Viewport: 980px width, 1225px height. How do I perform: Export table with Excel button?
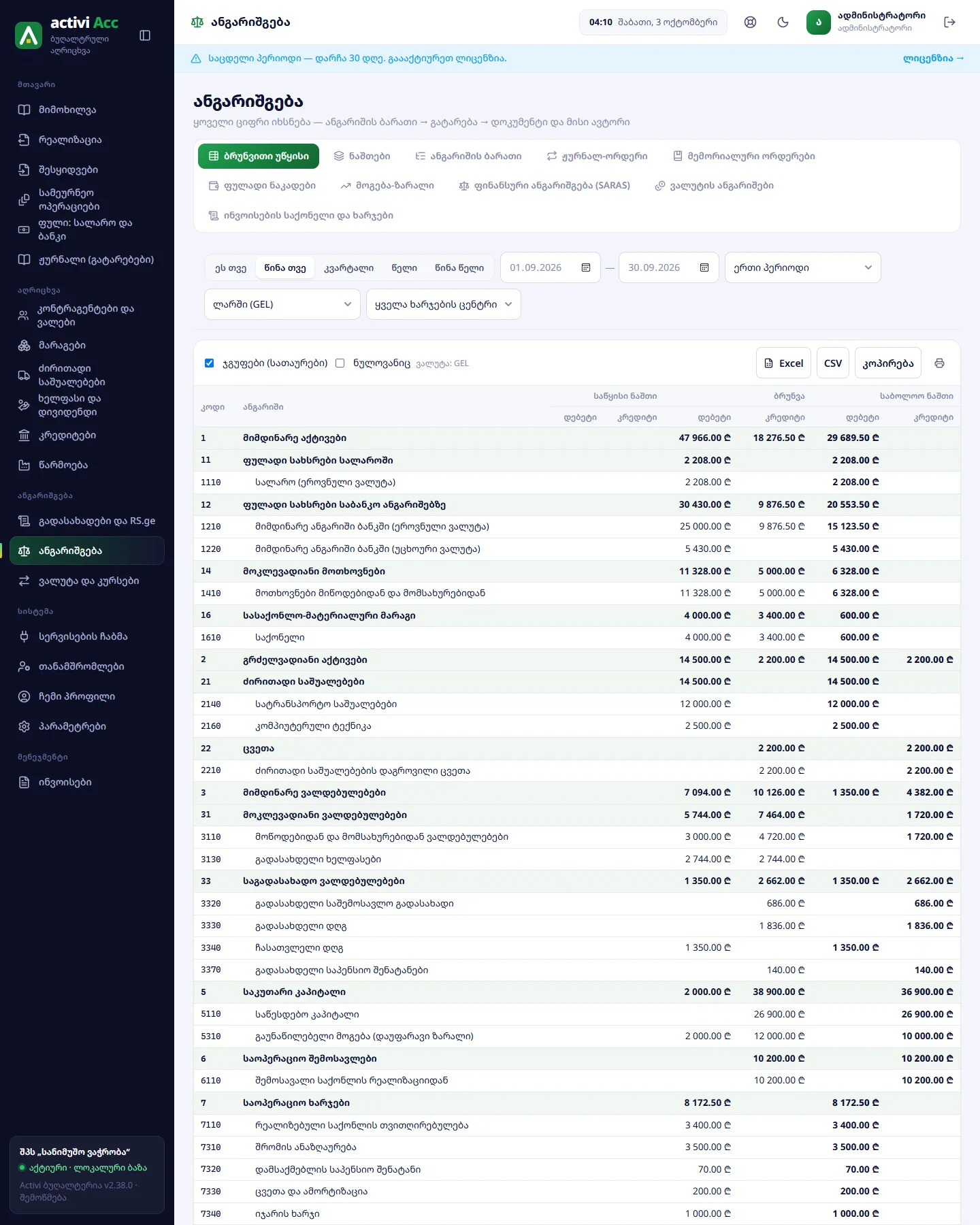point(783,363)
